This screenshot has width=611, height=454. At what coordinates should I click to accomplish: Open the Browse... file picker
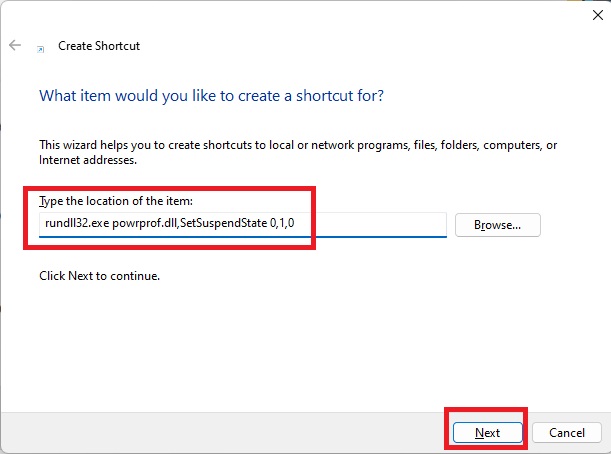[x=498, y=225]
